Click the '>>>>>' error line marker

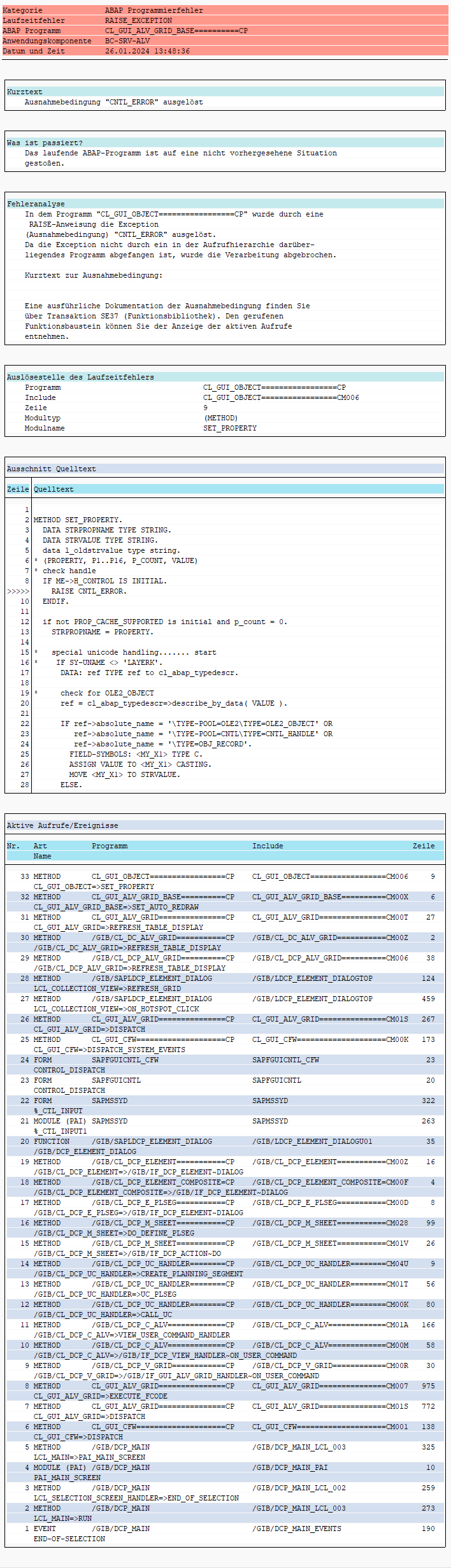point(18,591)
